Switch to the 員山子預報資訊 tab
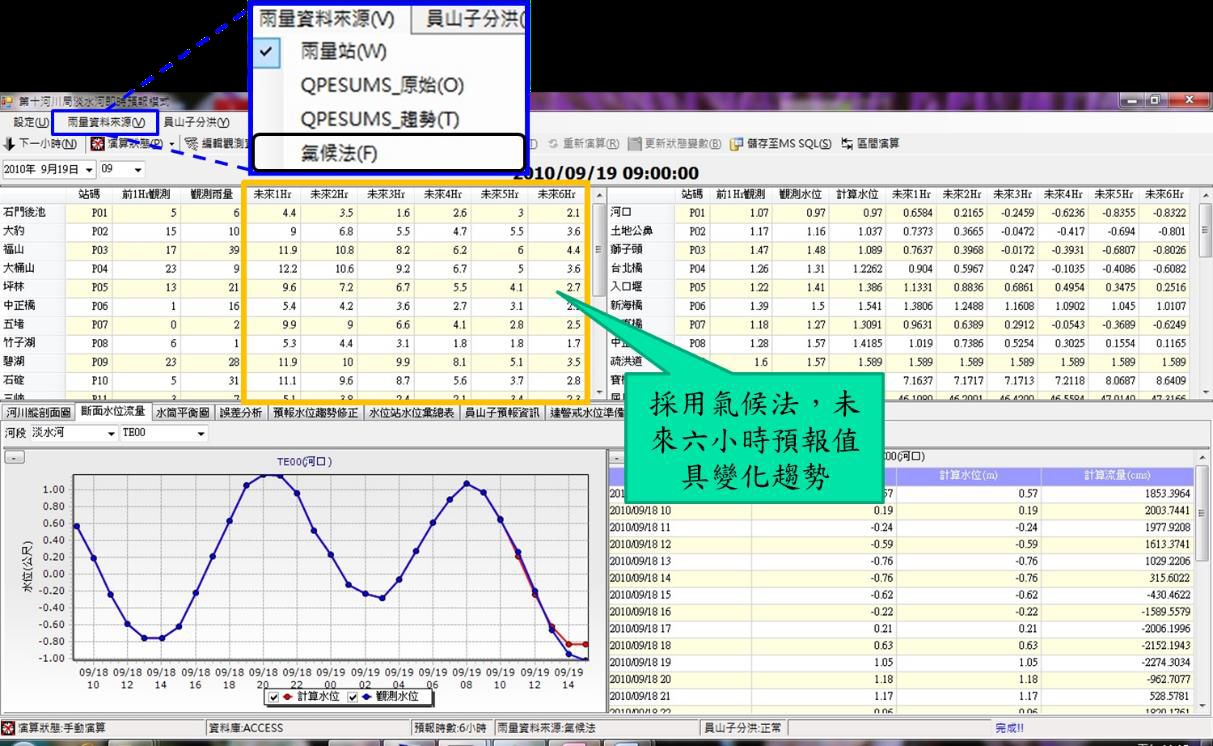This screenshot has height=746, width=1213. (x=502, y=412)
